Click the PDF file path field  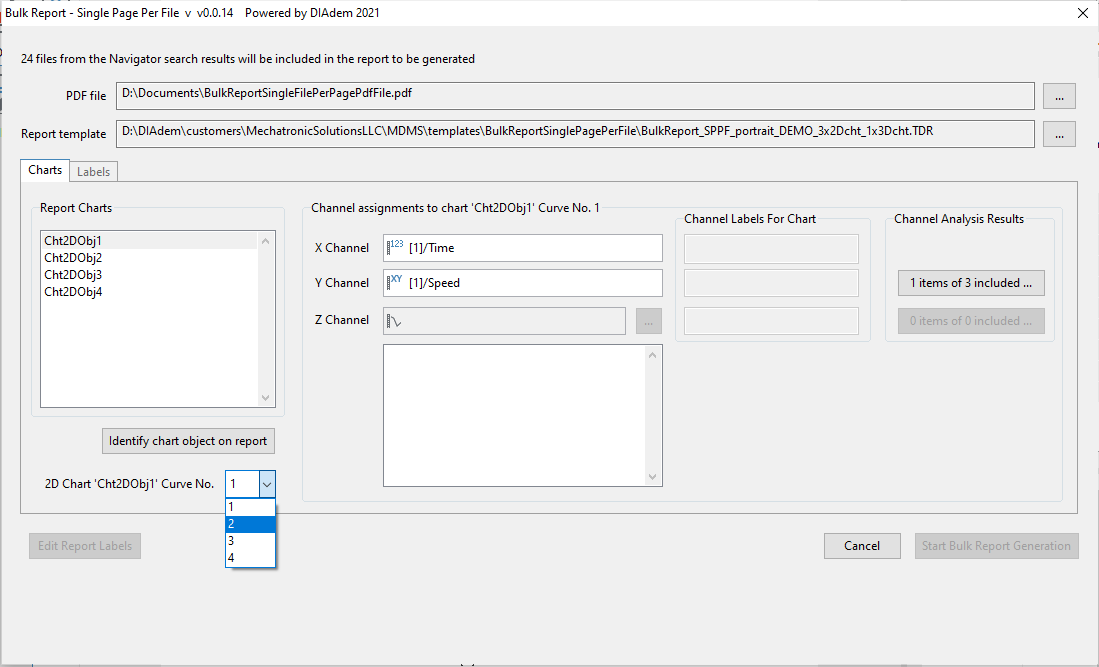[575, 95]
